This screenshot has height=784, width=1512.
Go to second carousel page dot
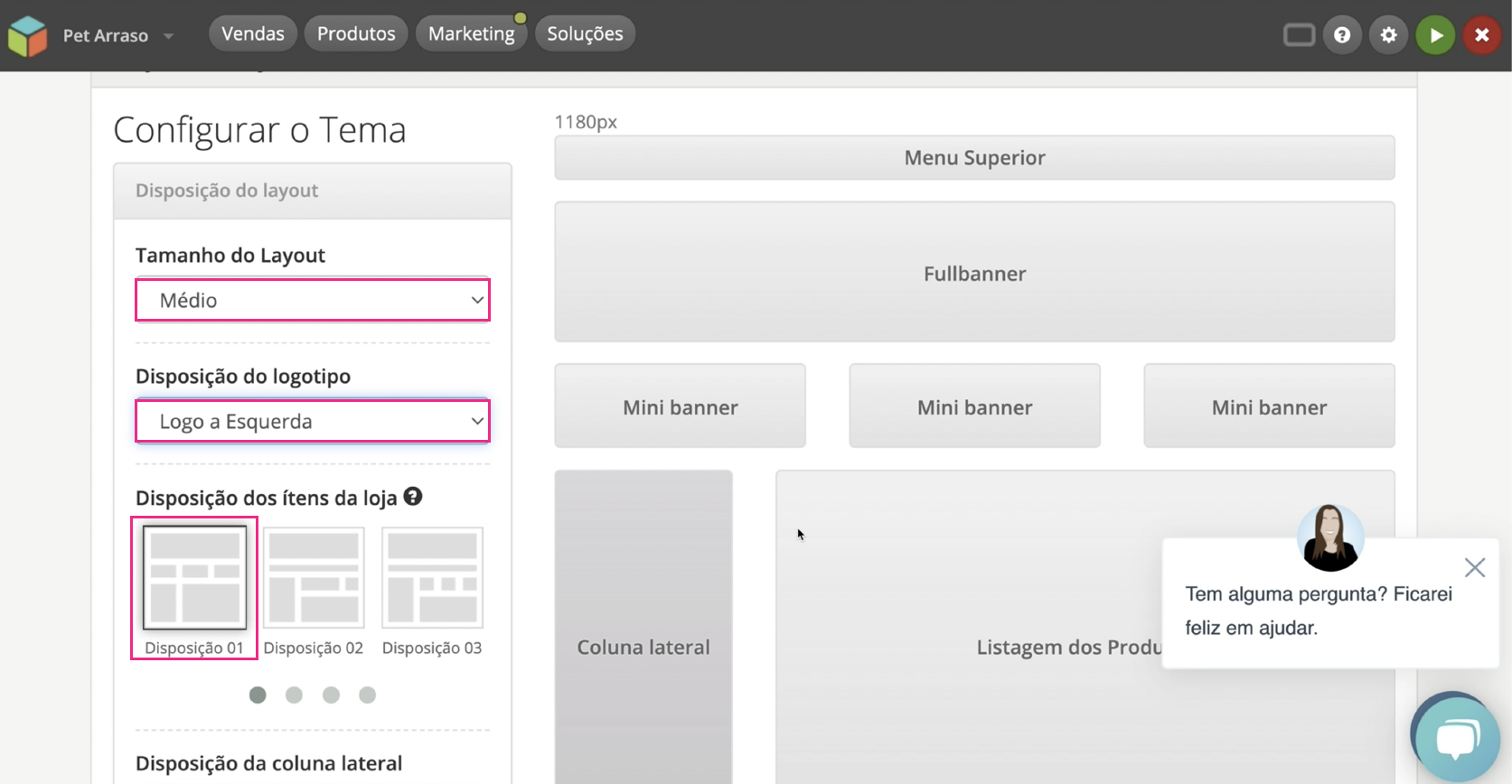294,695
